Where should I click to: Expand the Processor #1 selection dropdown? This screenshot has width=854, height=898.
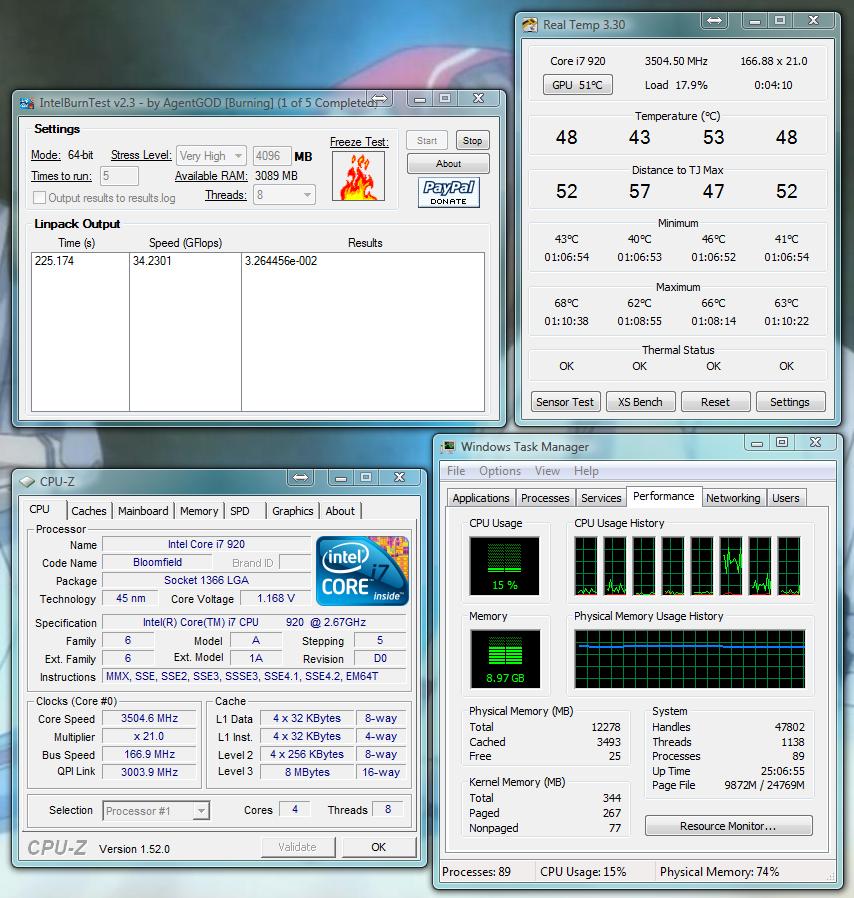tap(156, 811)
